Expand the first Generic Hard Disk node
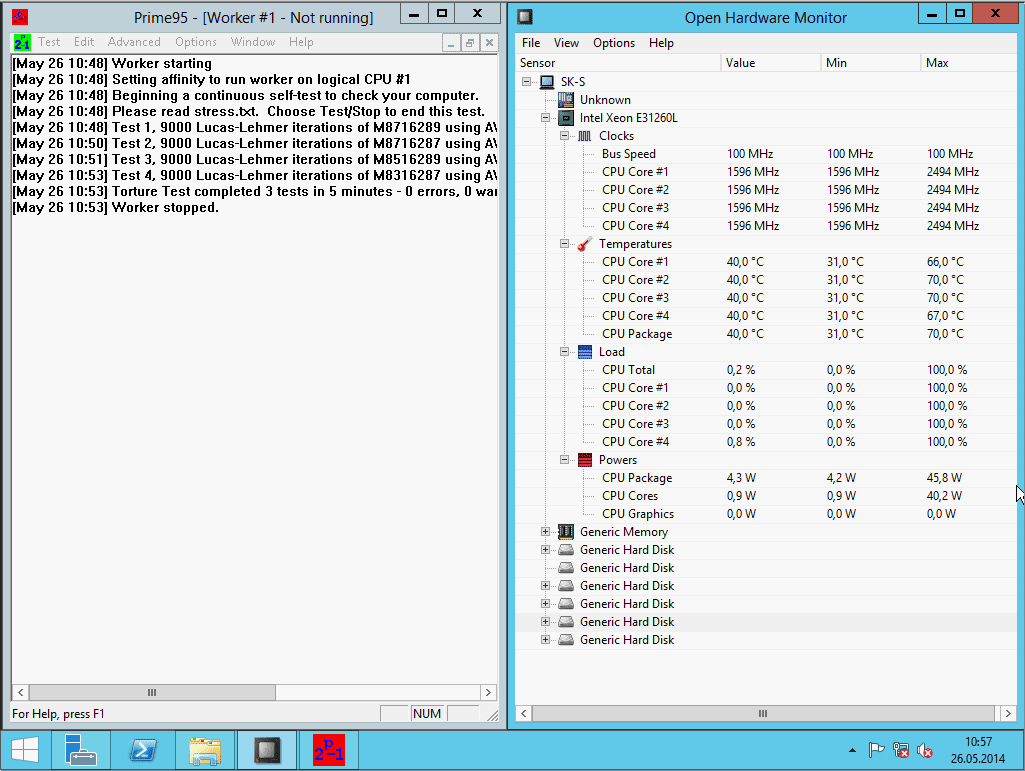The width and height of the screenshot is (1025, 771). [545, 550]
